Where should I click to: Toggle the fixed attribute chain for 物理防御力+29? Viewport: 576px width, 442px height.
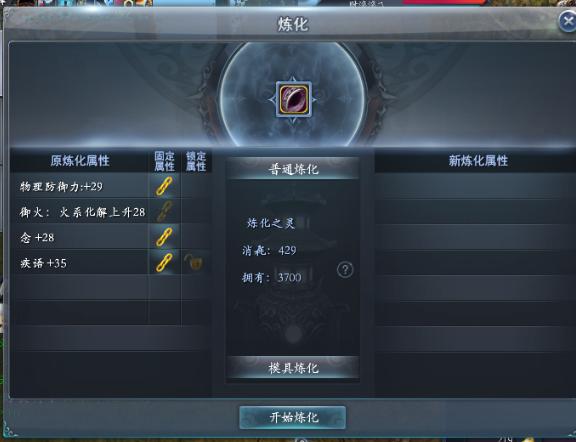[164, 187]
